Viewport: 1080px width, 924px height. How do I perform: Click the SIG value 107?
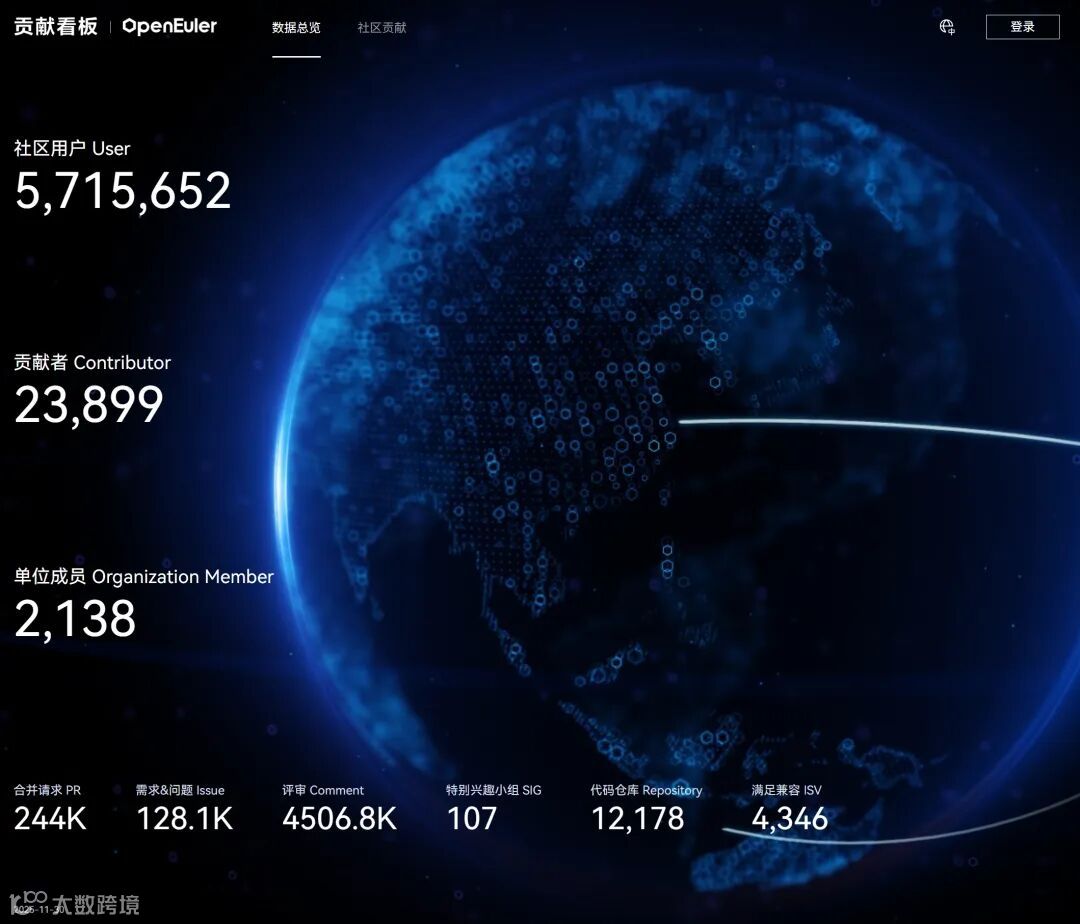coord(472,819)
